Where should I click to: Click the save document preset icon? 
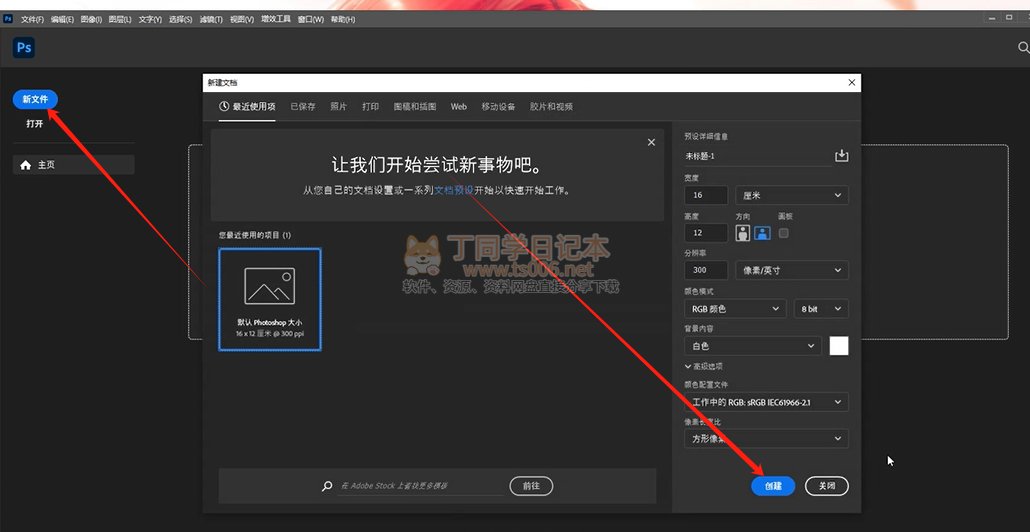(841, 156)
